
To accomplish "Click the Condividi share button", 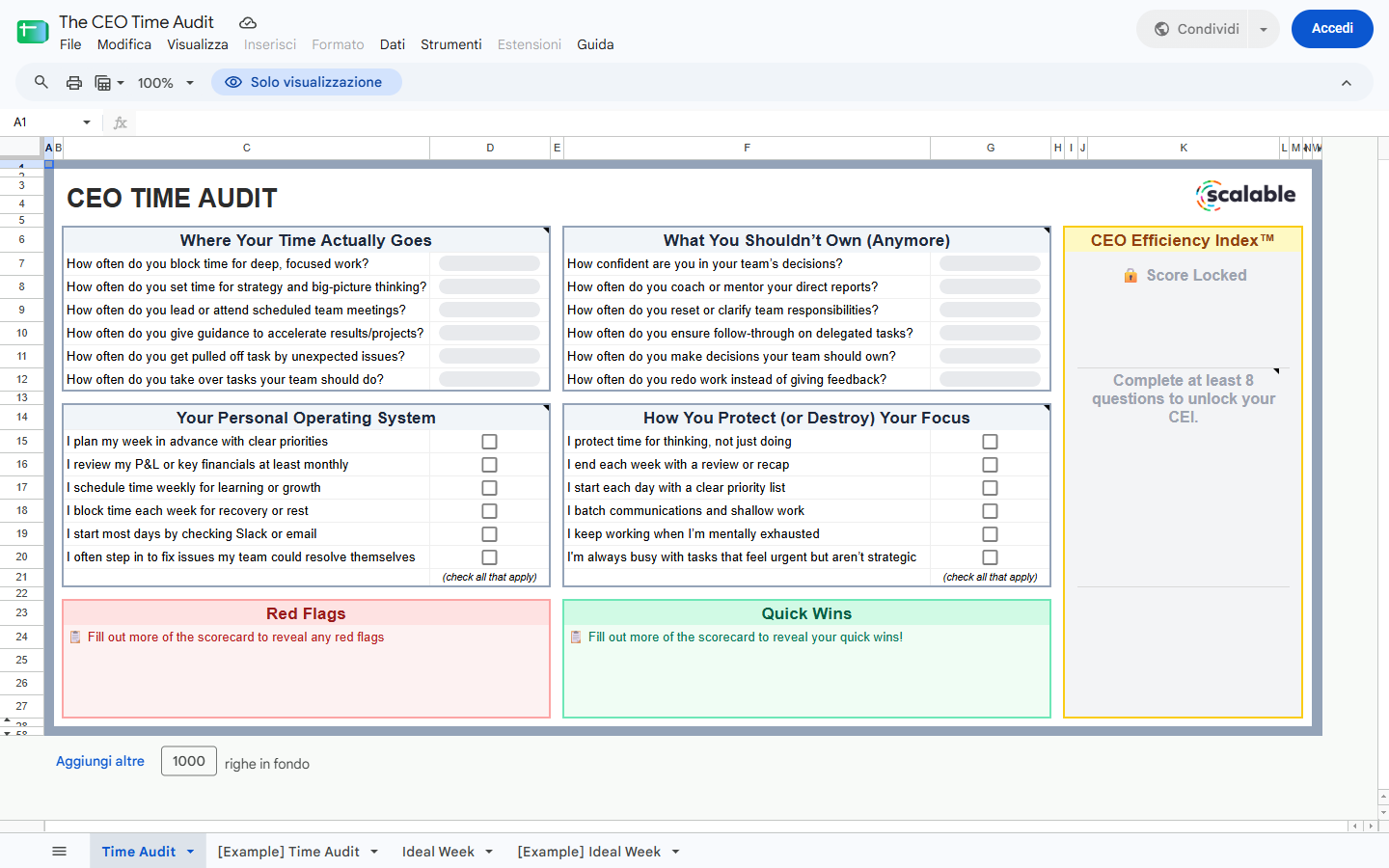I will [1196, 29].
